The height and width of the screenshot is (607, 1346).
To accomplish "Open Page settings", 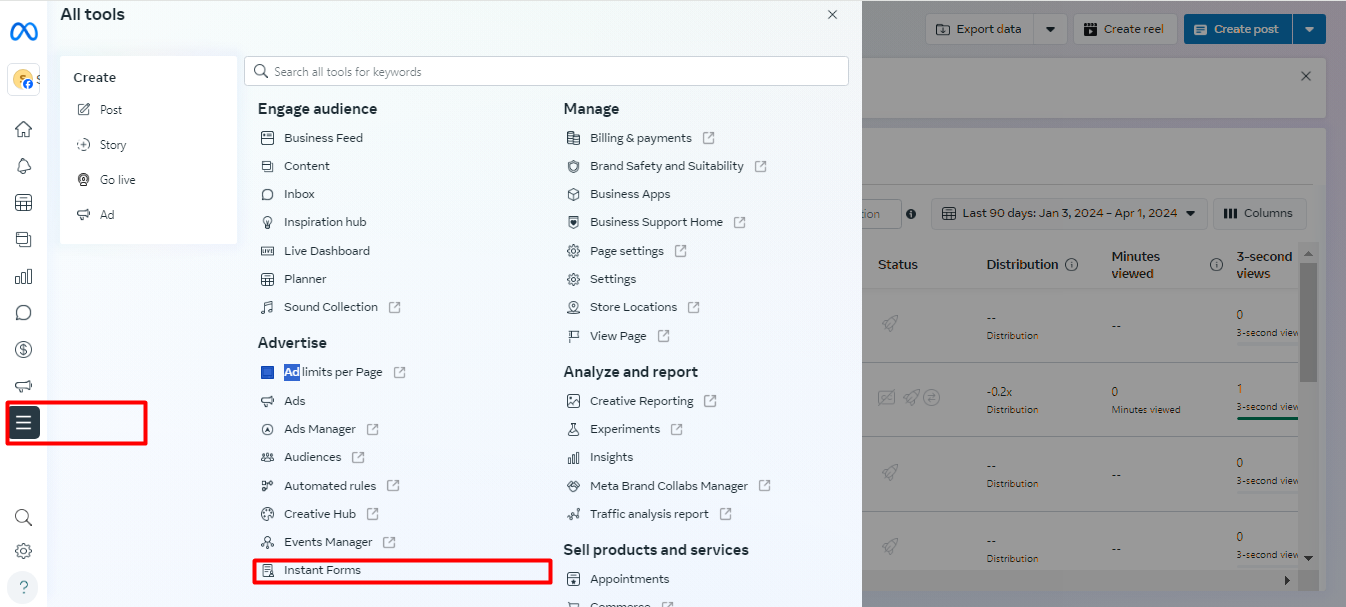I will click(x=627, y=251).
